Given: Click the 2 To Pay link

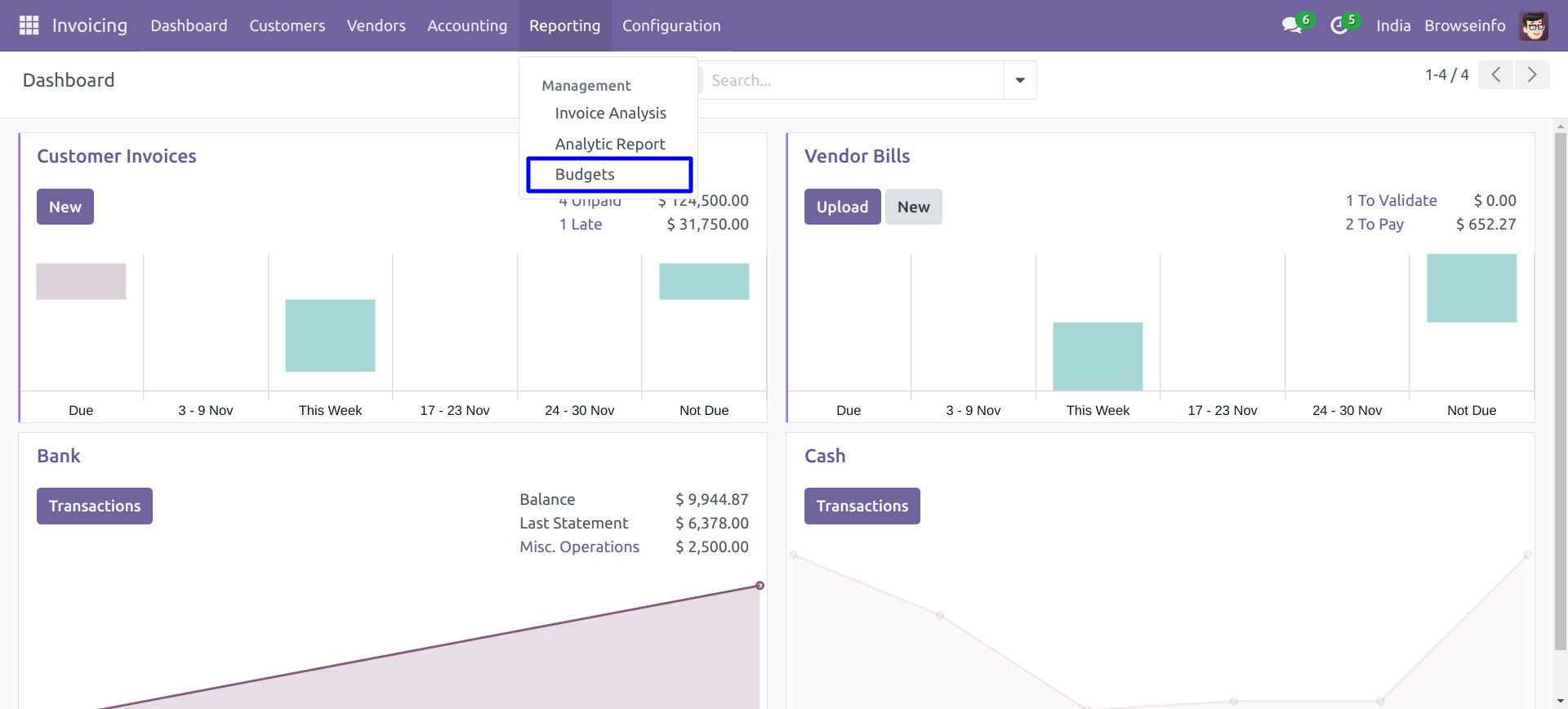Looking at the screenshot, I should click(1374, 225).
